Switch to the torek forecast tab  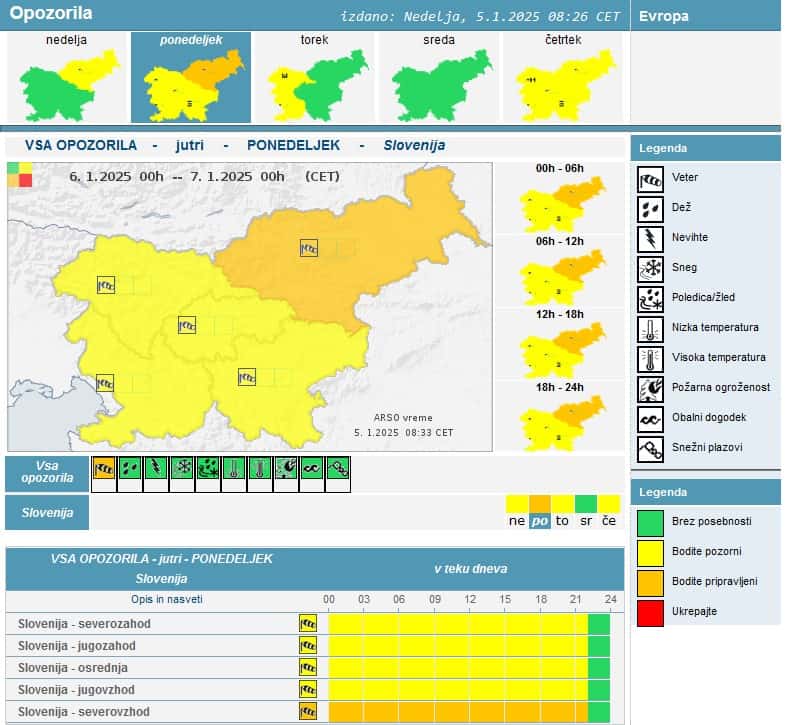pos(314,76)
